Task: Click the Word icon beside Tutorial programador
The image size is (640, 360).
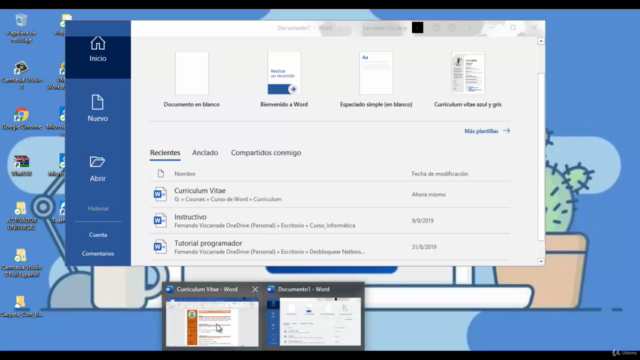Action: click(160, 247)
